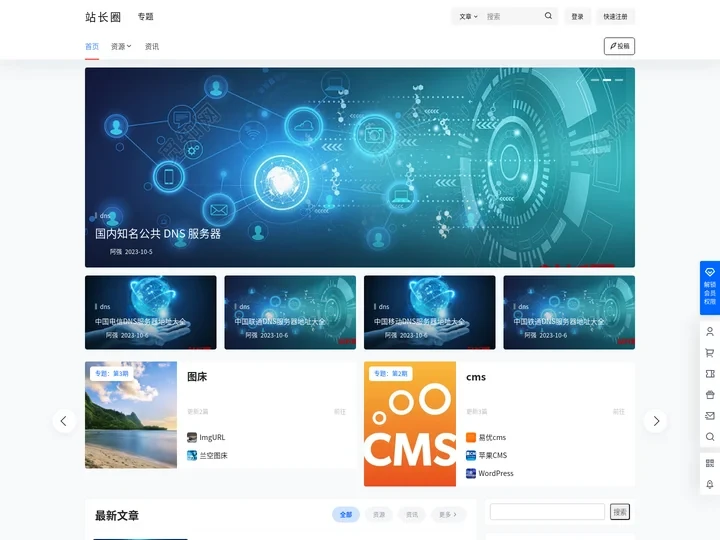Open the 中国联通DNS服务器地址大全 thumbnail
This screenshot has width=720, height=540.
pos(290,312)
